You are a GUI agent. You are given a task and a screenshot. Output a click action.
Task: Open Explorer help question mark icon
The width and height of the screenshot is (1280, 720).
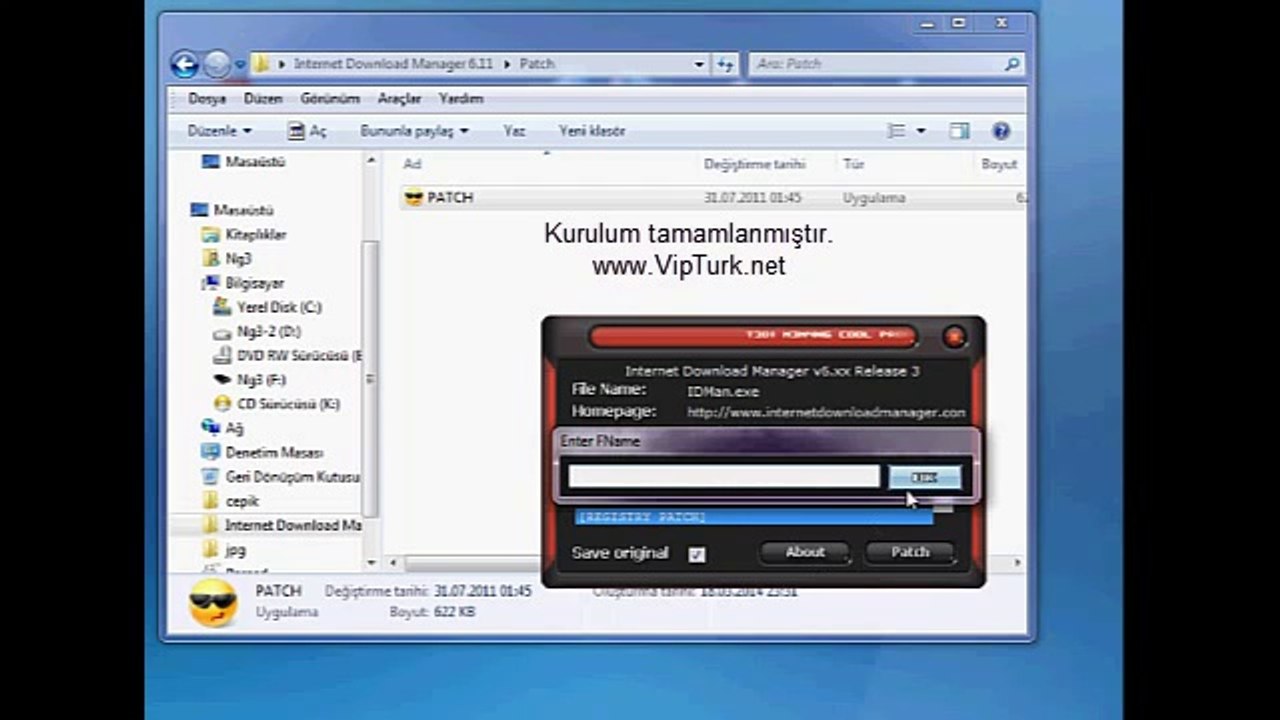1001,131
